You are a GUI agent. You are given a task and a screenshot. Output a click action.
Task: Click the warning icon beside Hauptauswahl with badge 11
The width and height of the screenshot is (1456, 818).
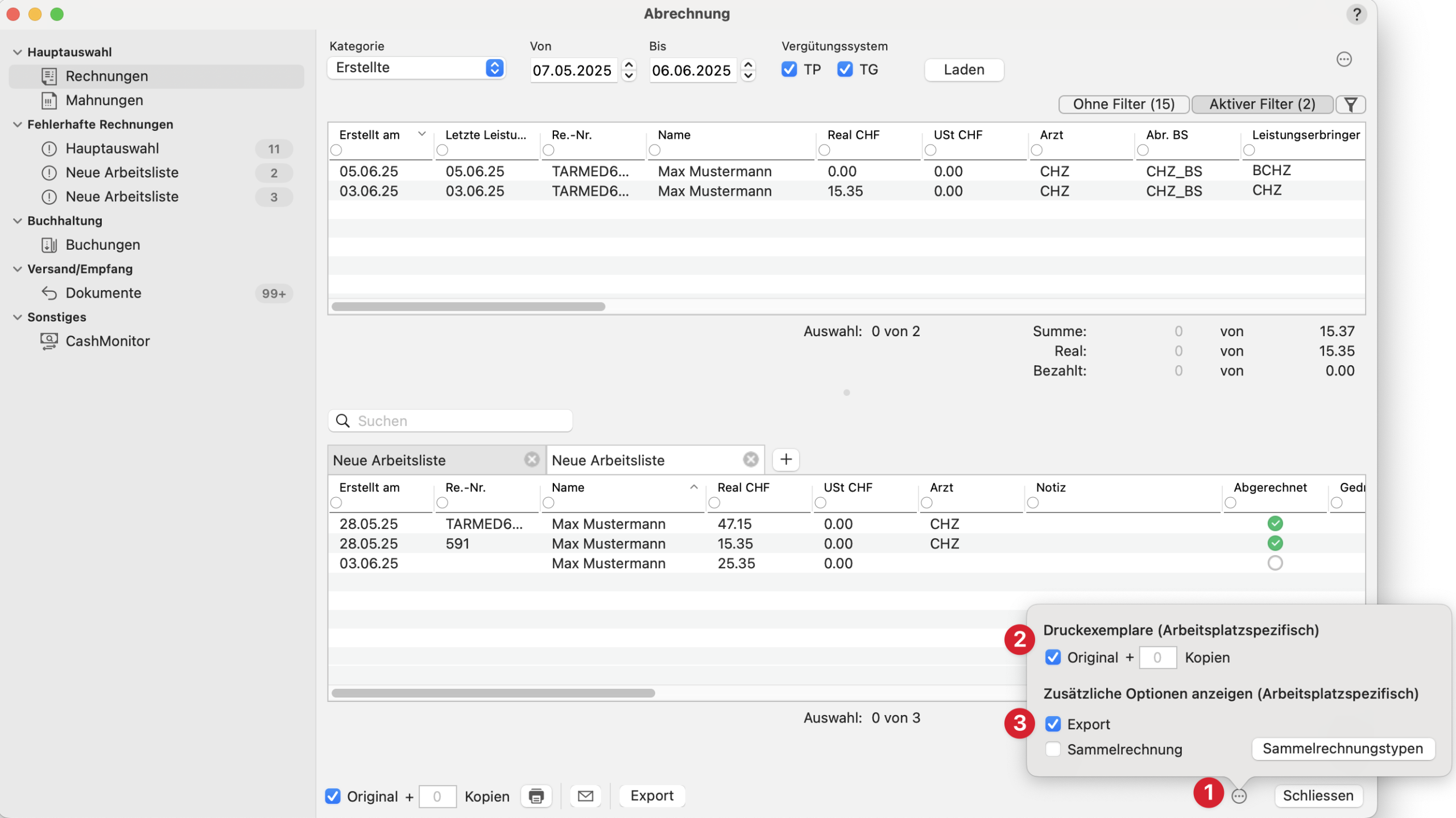(49, 149)
